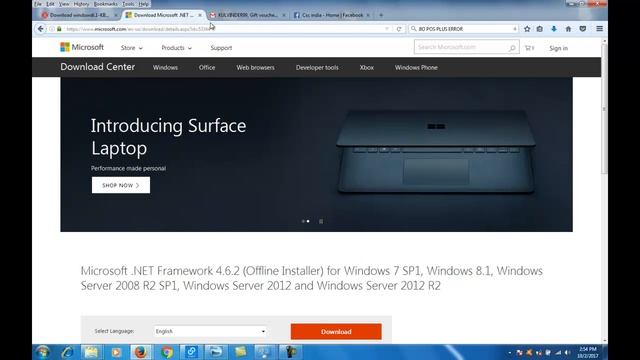The image size is (640, 360).
Task: Open Xbox in Download Center nav
Action: [x=367, y=67]
